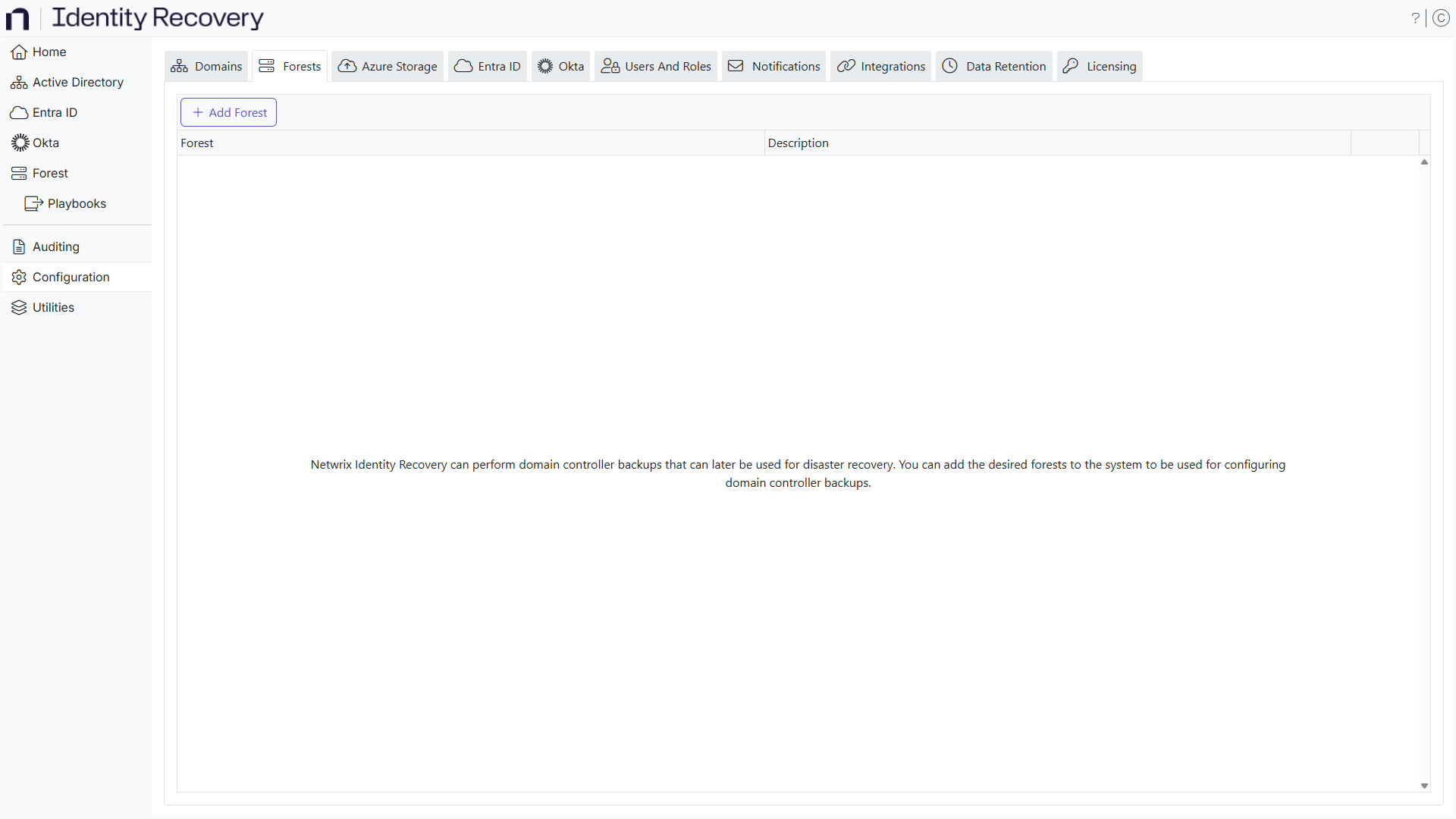Click the help question mark icon
Image resolution: width=1456 pixels, height=819 pixels.
click(1415, 18)
